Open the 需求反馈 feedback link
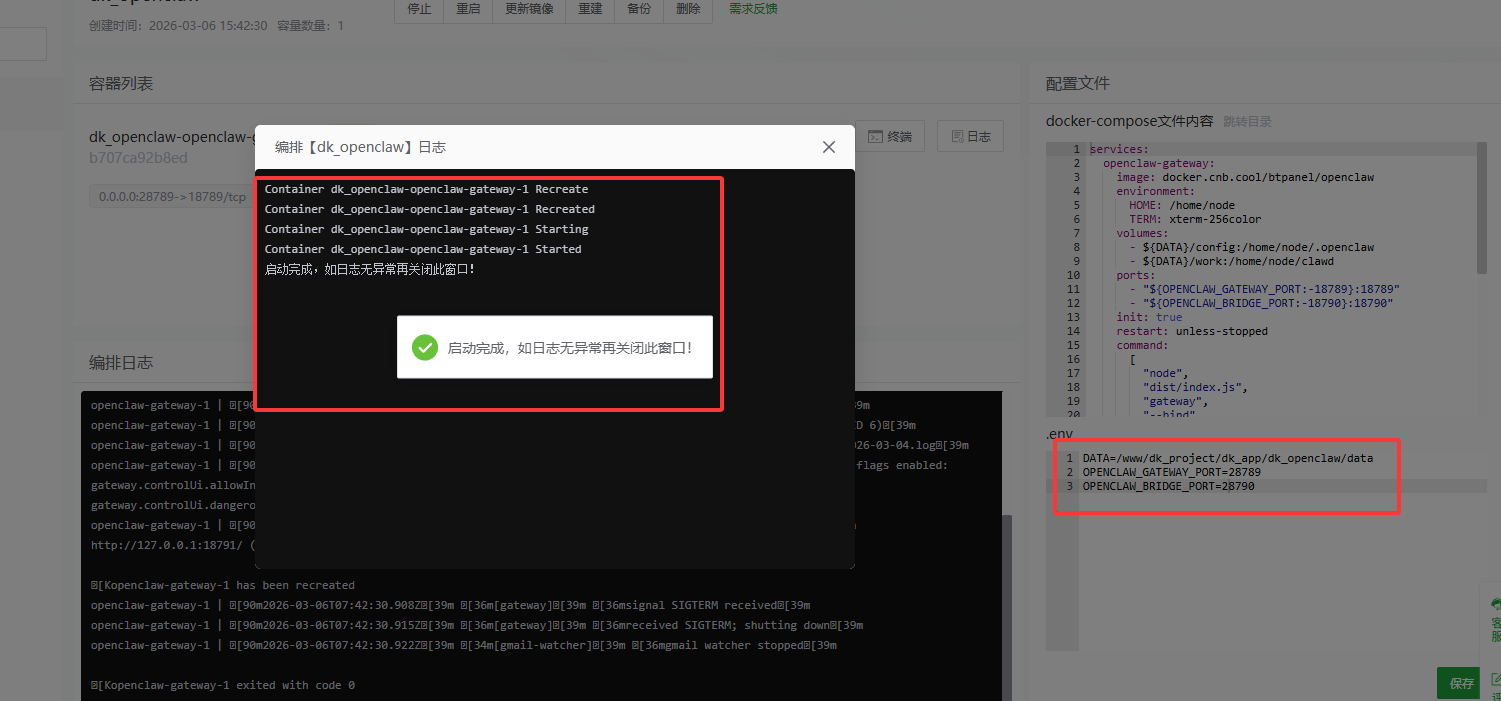 pos(752,9)
